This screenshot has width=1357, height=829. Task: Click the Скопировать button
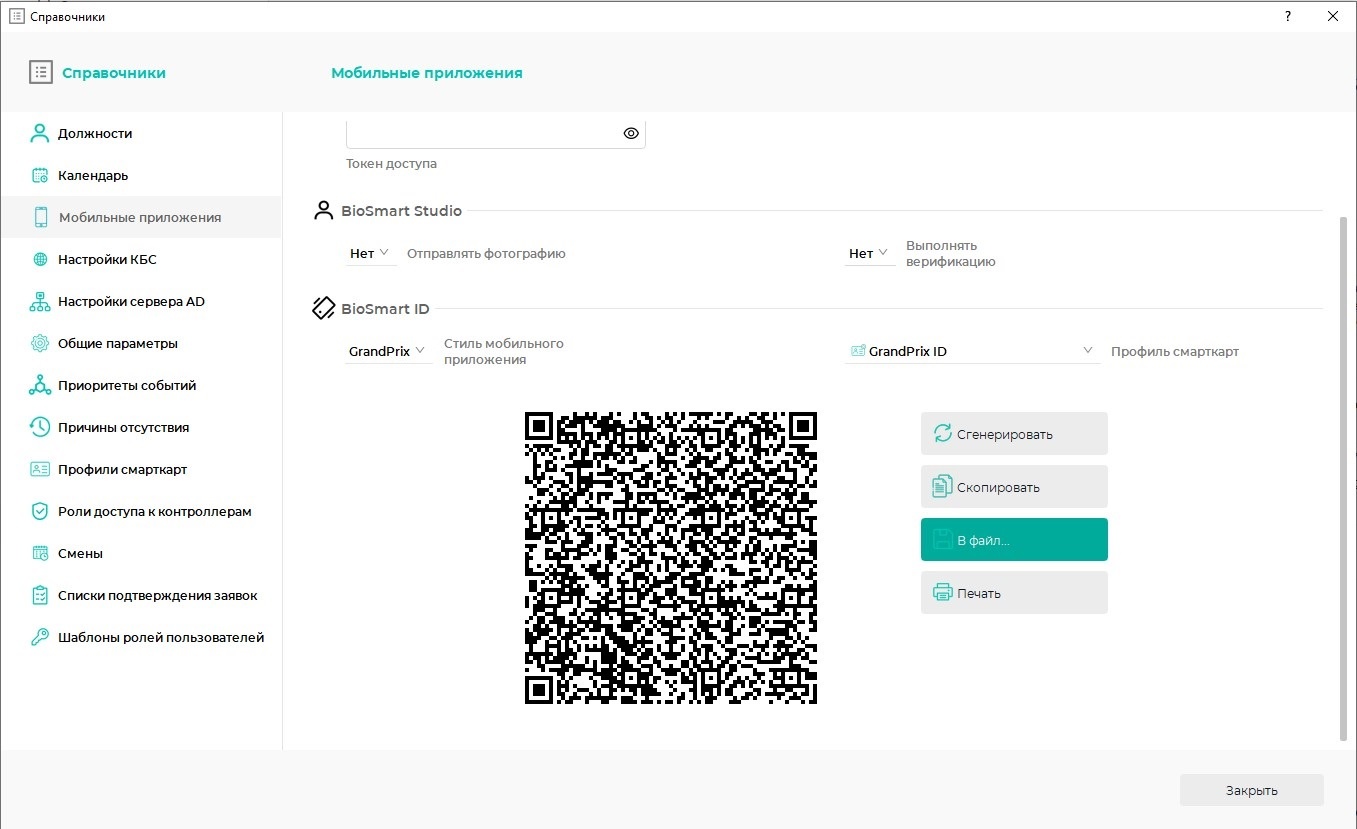point(1014,487)
